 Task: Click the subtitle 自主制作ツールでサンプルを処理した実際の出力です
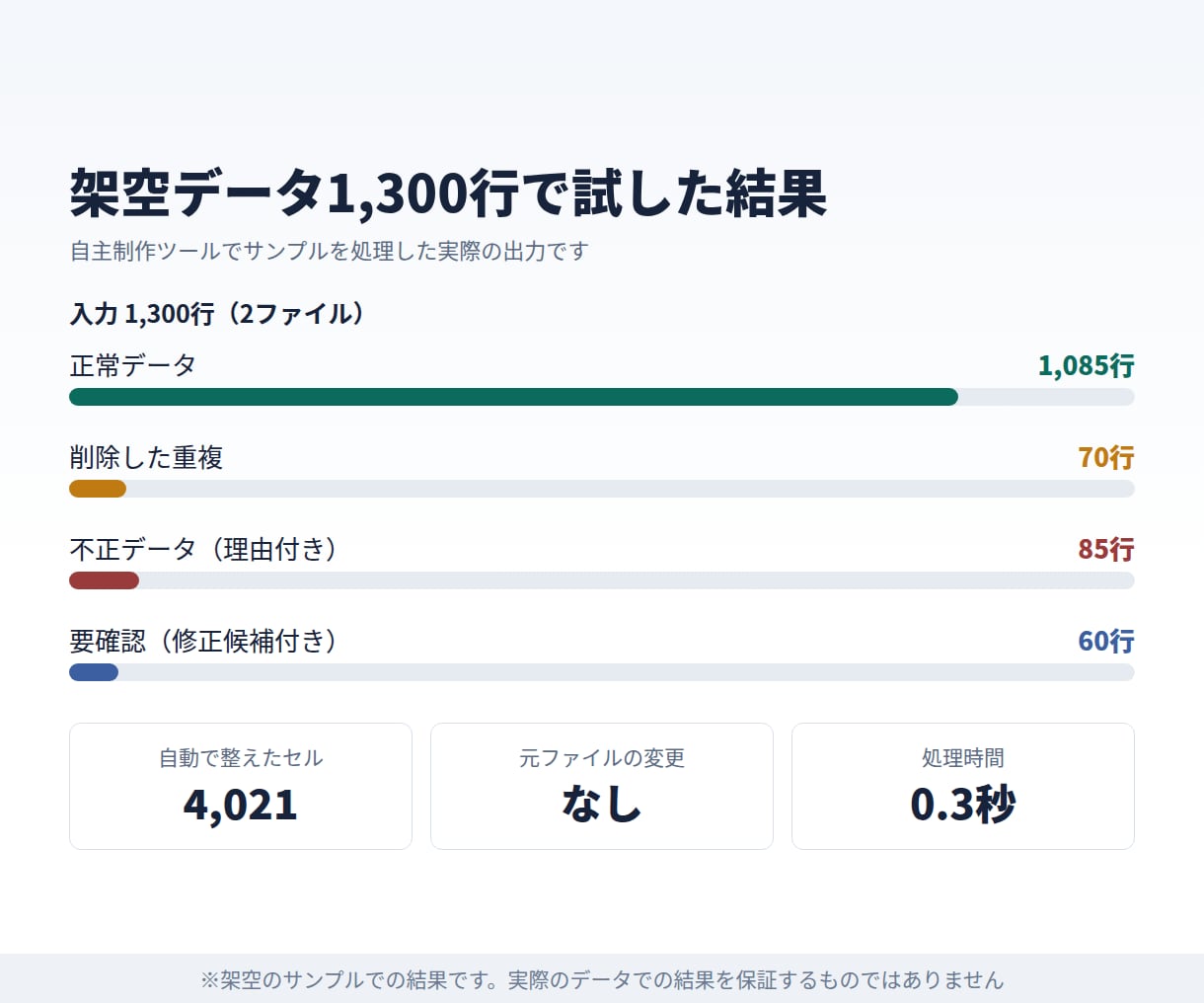click(329, 251)
